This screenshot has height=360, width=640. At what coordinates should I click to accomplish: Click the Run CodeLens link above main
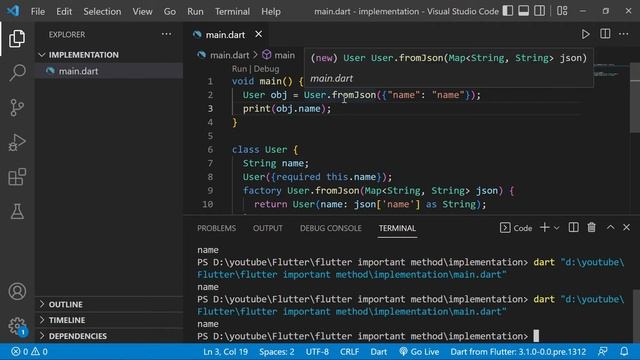point(239,69)
